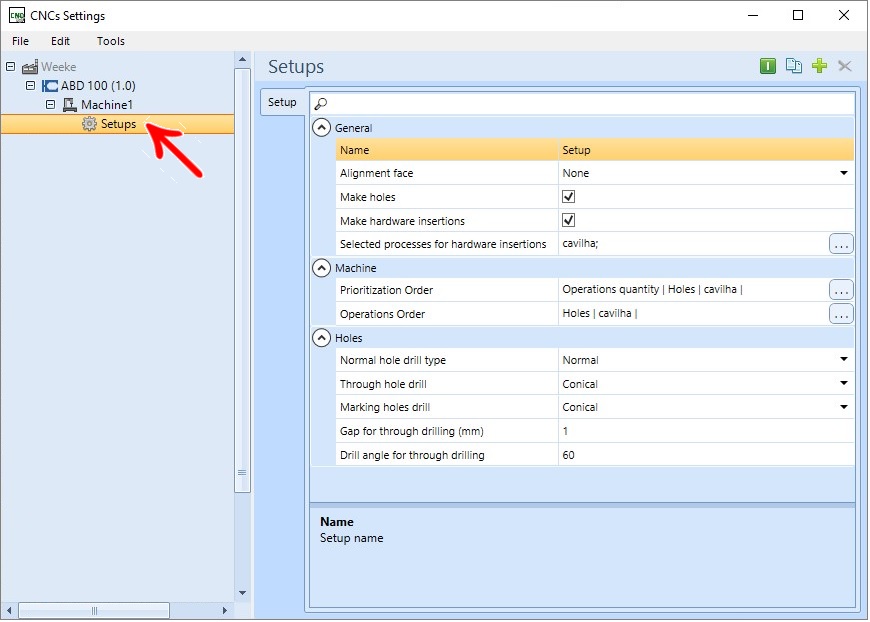Viewport: 870px width, 622px height.
Task: Collapse the General section
Action: (x=321, y=128)
